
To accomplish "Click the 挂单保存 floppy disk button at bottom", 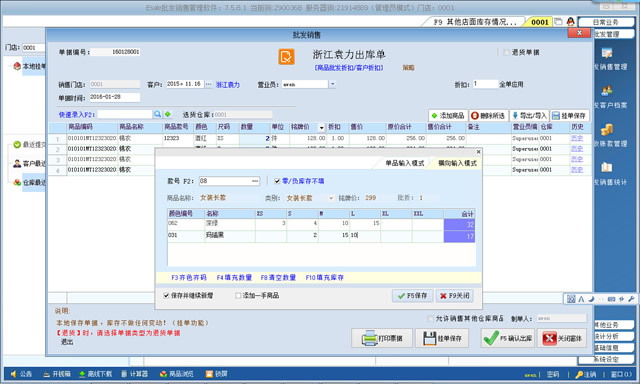I will point(442,338).
